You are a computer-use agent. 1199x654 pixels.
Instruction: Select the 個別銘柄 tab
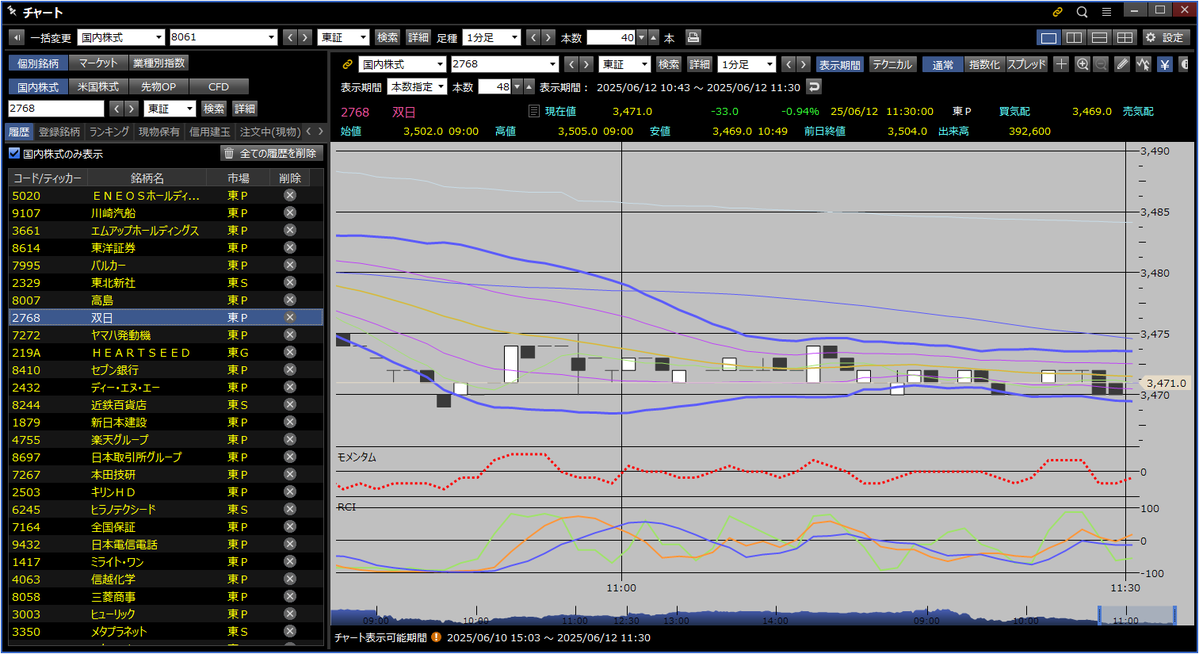coord(38,63)
